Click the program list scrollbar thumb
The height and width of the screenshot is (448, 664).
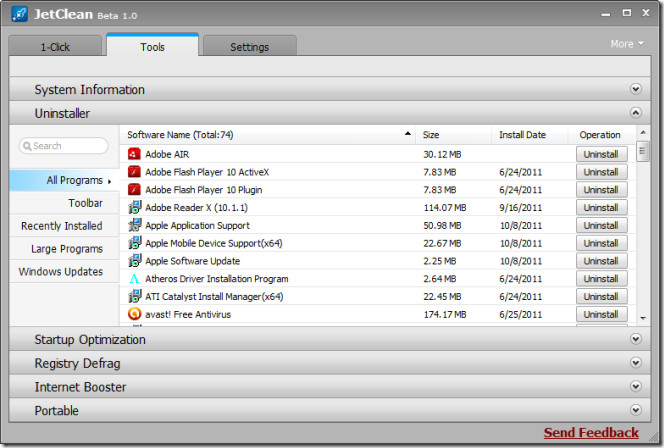642,152
